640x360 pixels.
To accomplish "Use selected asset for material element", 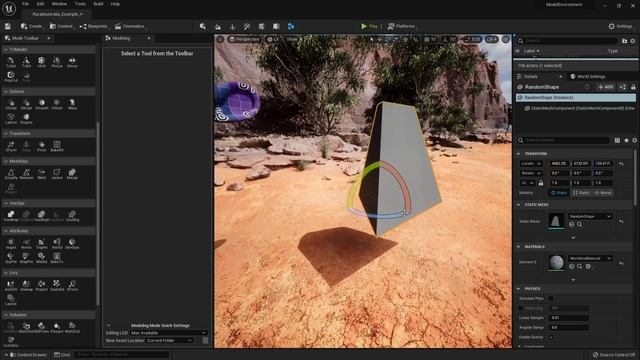I will coord(571,267).
